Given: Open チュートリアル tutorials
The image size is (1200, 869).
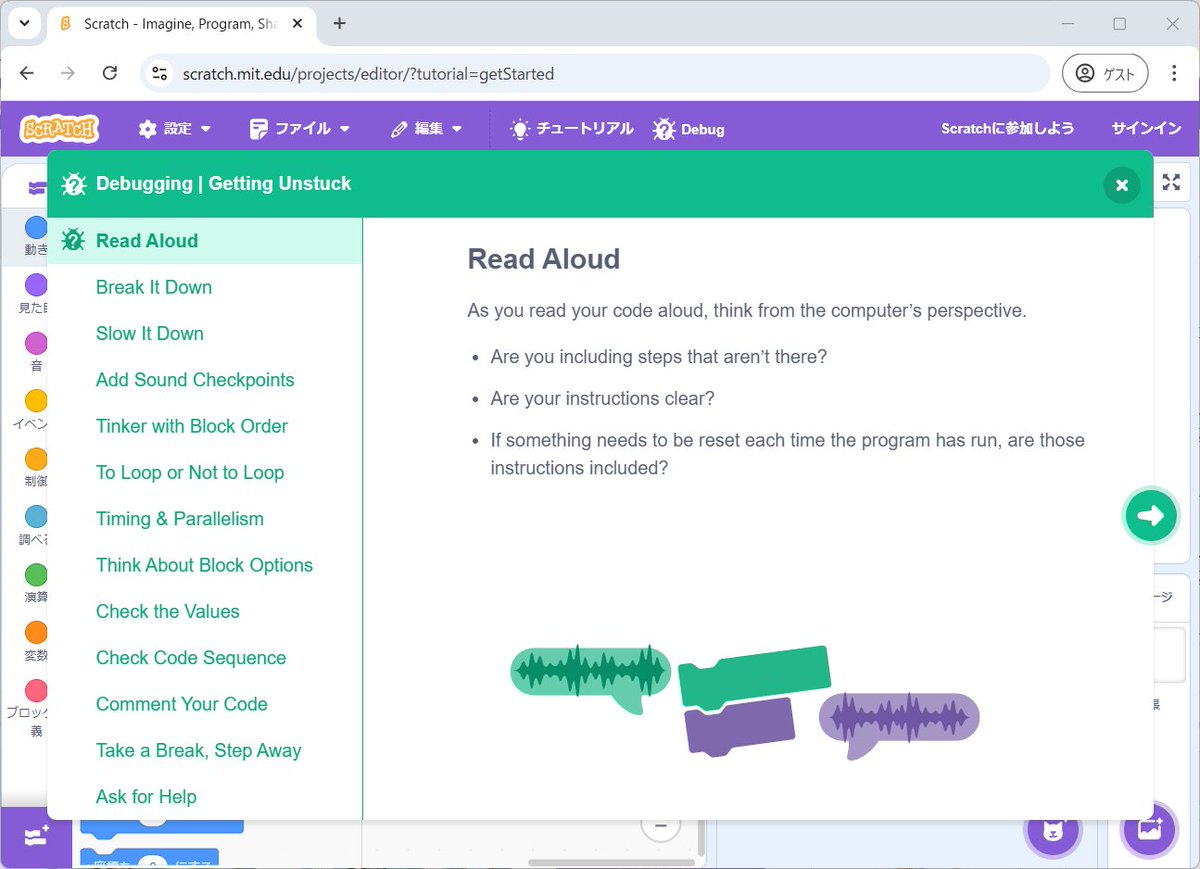Looking at the screenshot, I should coord(572,128).
